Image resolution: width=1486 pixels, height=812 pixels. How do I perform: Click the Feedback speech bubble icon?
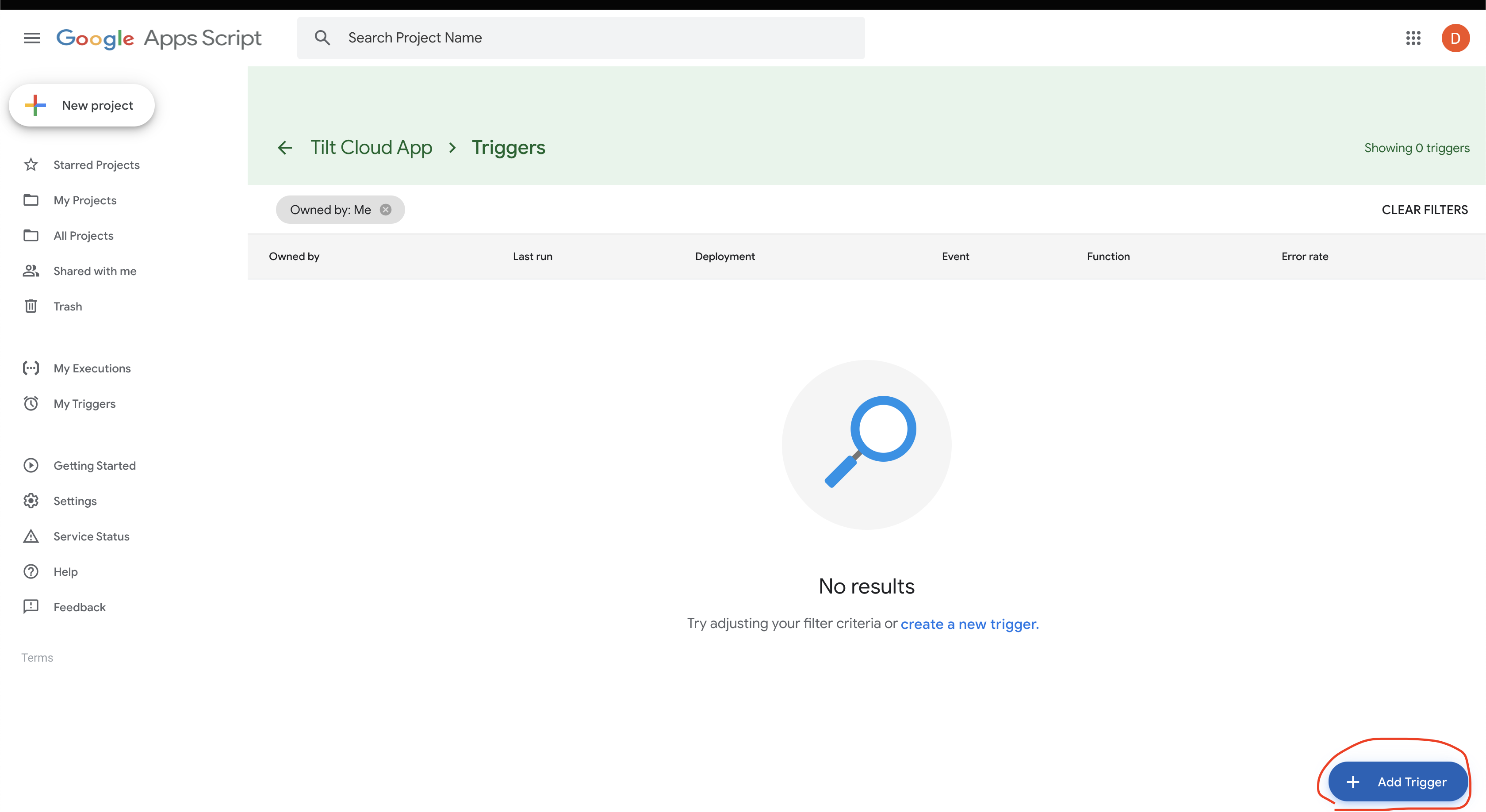(x=31, y=607)
